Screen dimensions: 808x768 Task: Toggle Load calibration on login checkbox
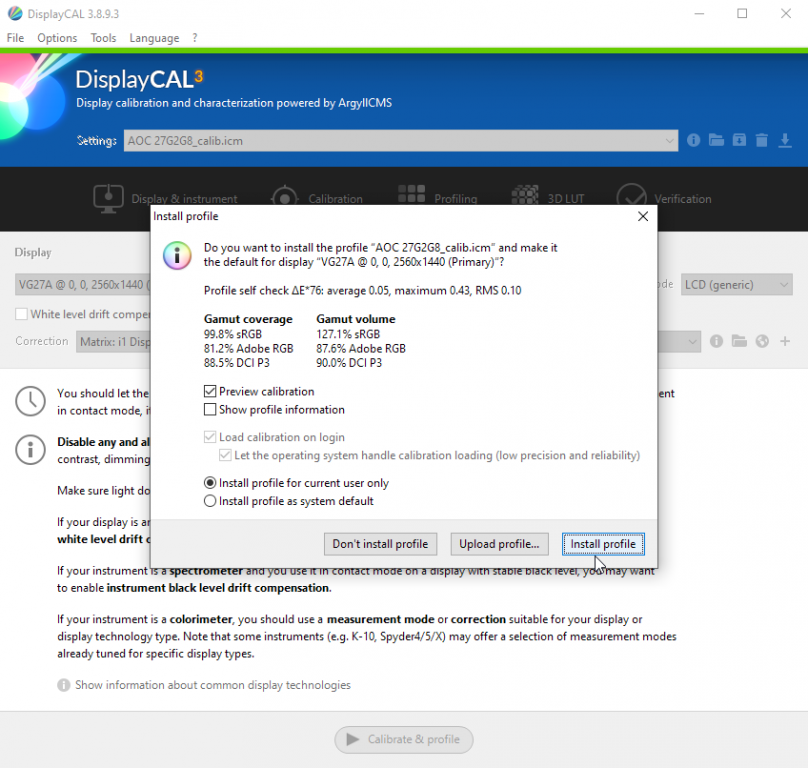click(x=210, y=437)
